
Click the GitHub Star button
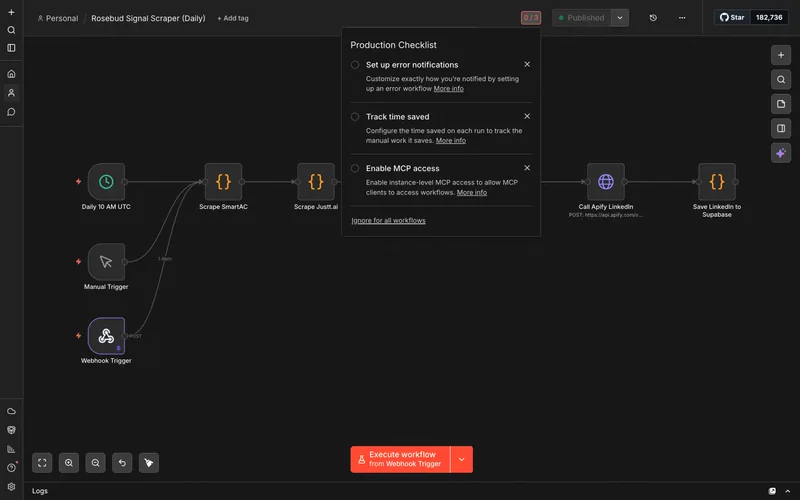coord(732,17)
